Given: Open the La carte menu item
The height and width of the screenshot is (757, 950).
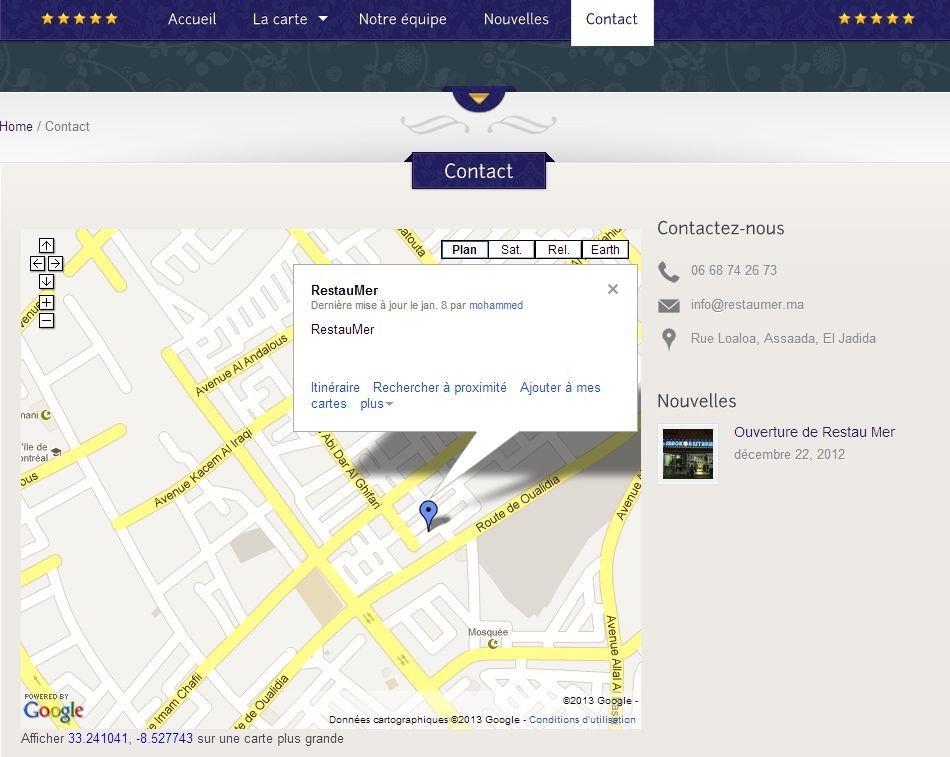Looking at the screenshot, I should coord(280,19).
